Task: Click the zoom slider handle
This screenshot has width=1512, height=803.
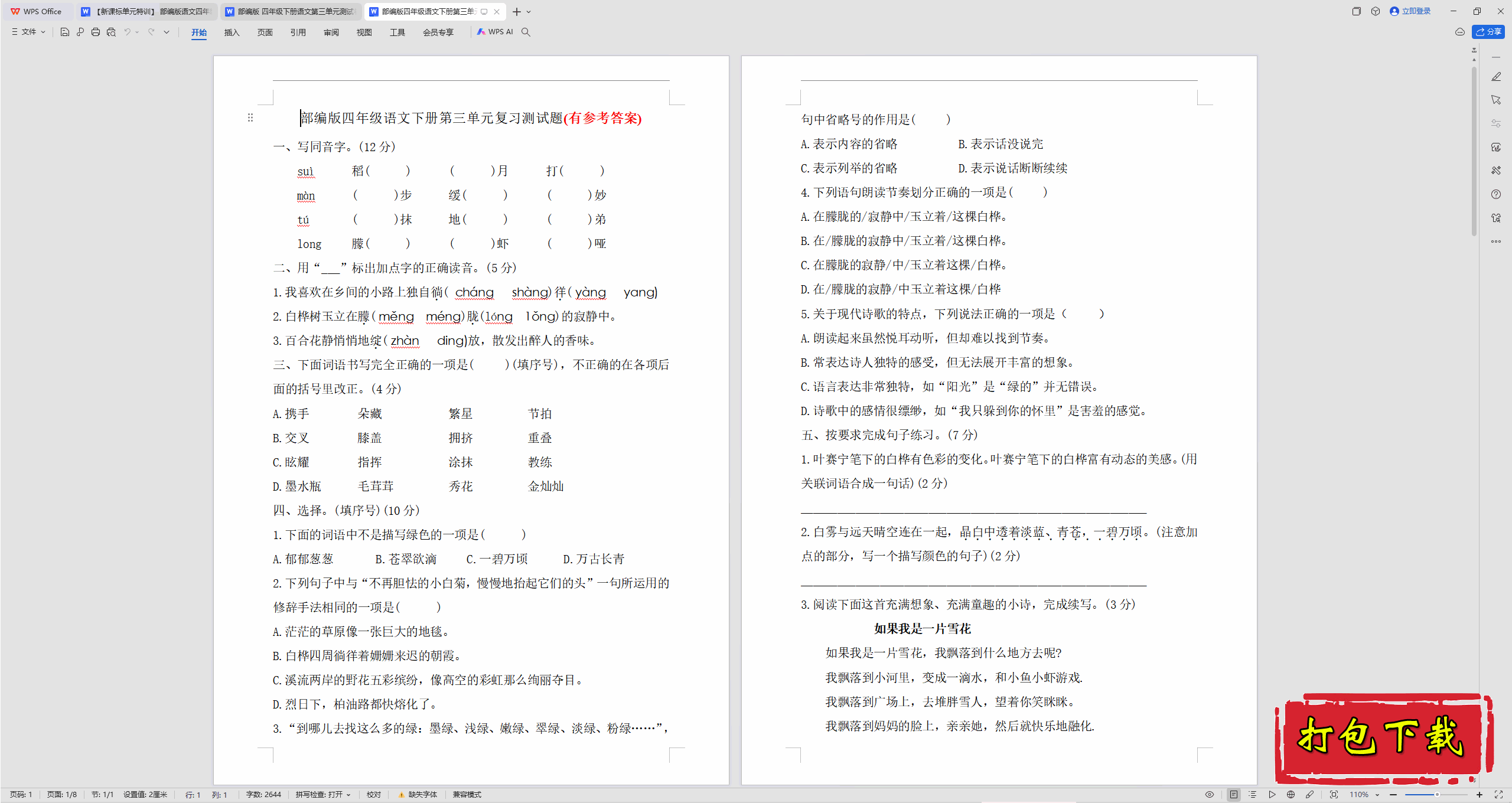Action: 1437,795
